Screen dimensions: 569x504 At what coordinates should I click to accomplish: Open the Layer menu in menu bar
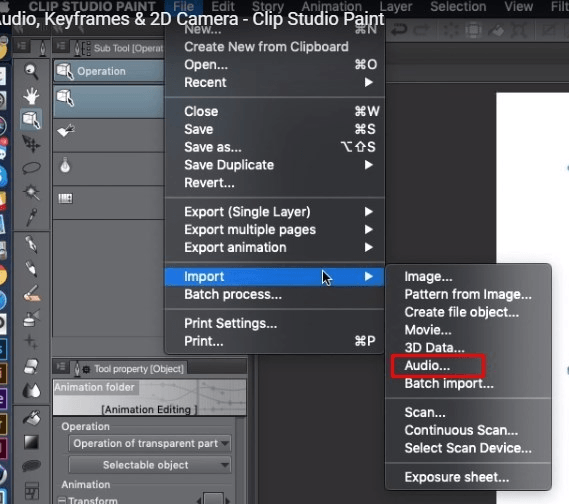point(396,6)
